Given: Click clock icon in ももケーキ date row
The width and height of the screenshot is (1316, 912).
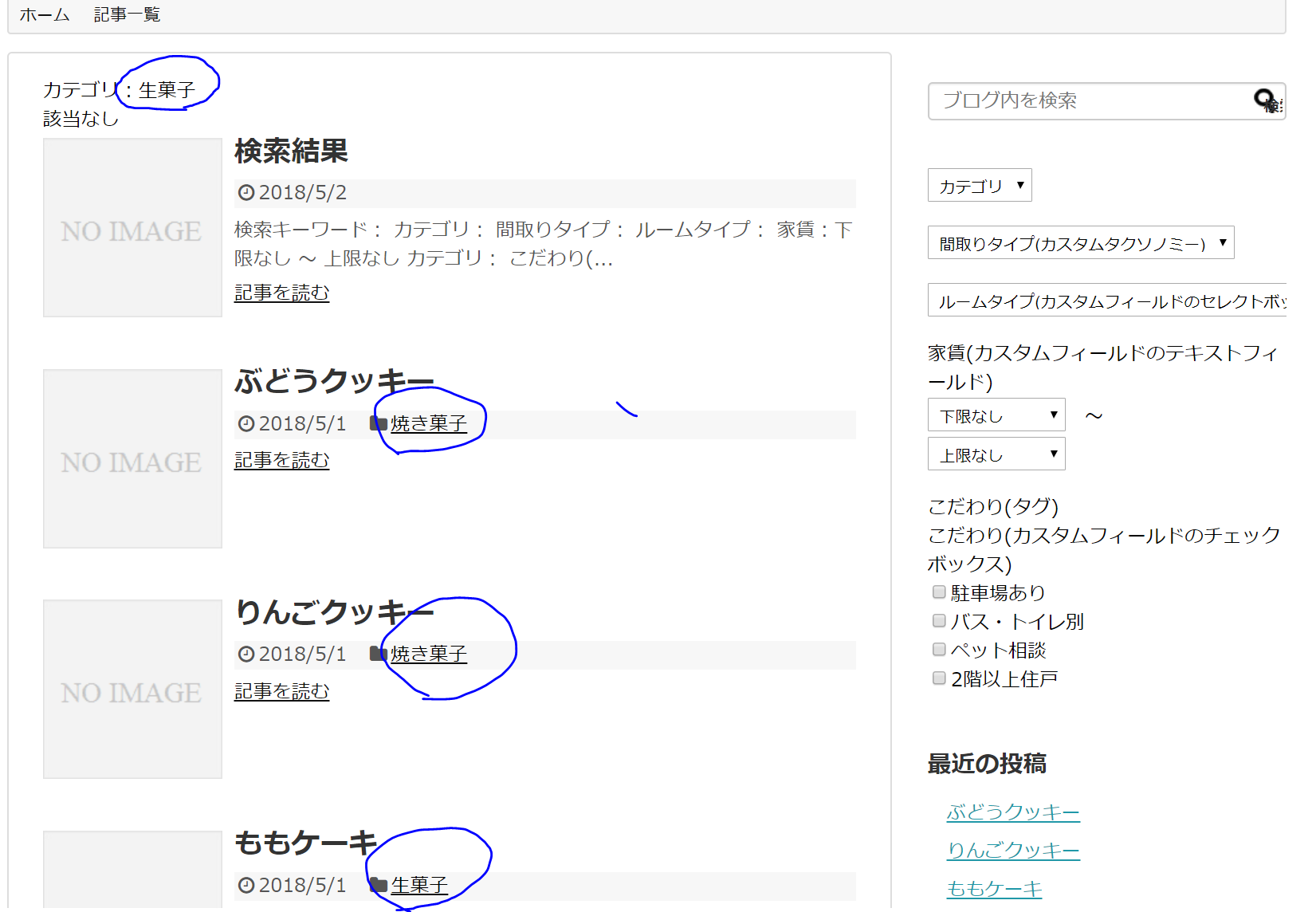Looking at the screenshot, I should click(x=246, y=885).
